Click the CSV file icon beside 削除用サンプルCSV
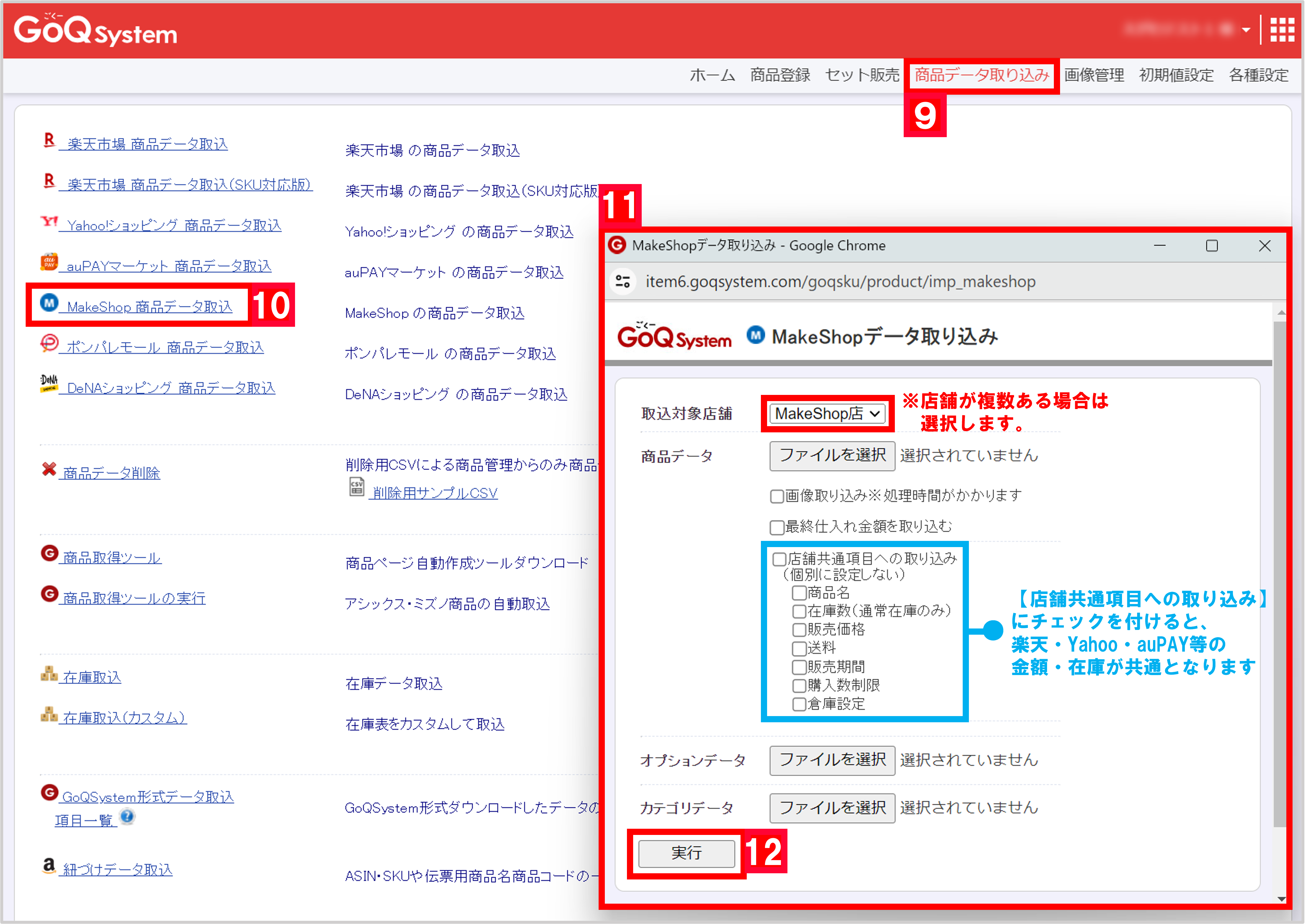1307x924 pixels. (357, 488)
